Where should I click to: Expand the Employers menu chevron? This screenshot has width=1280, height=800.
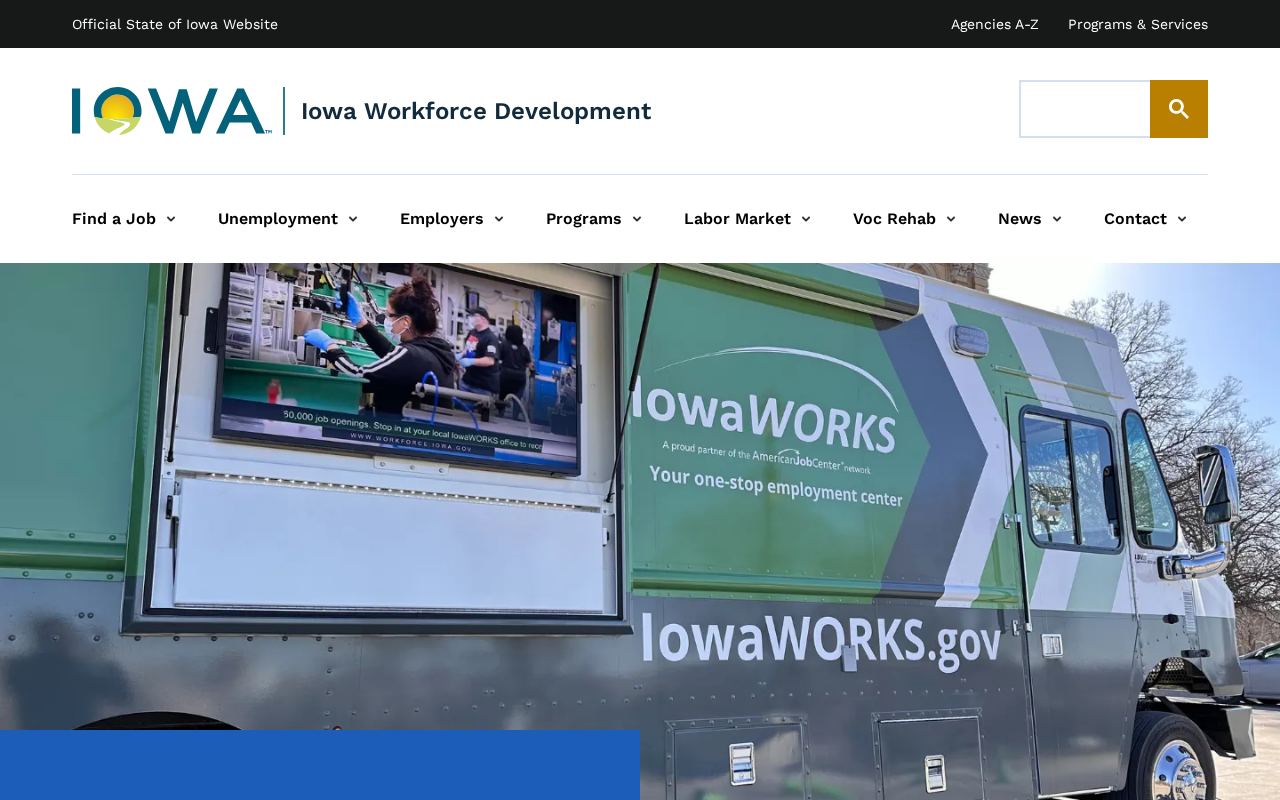[x=499, y=219]
